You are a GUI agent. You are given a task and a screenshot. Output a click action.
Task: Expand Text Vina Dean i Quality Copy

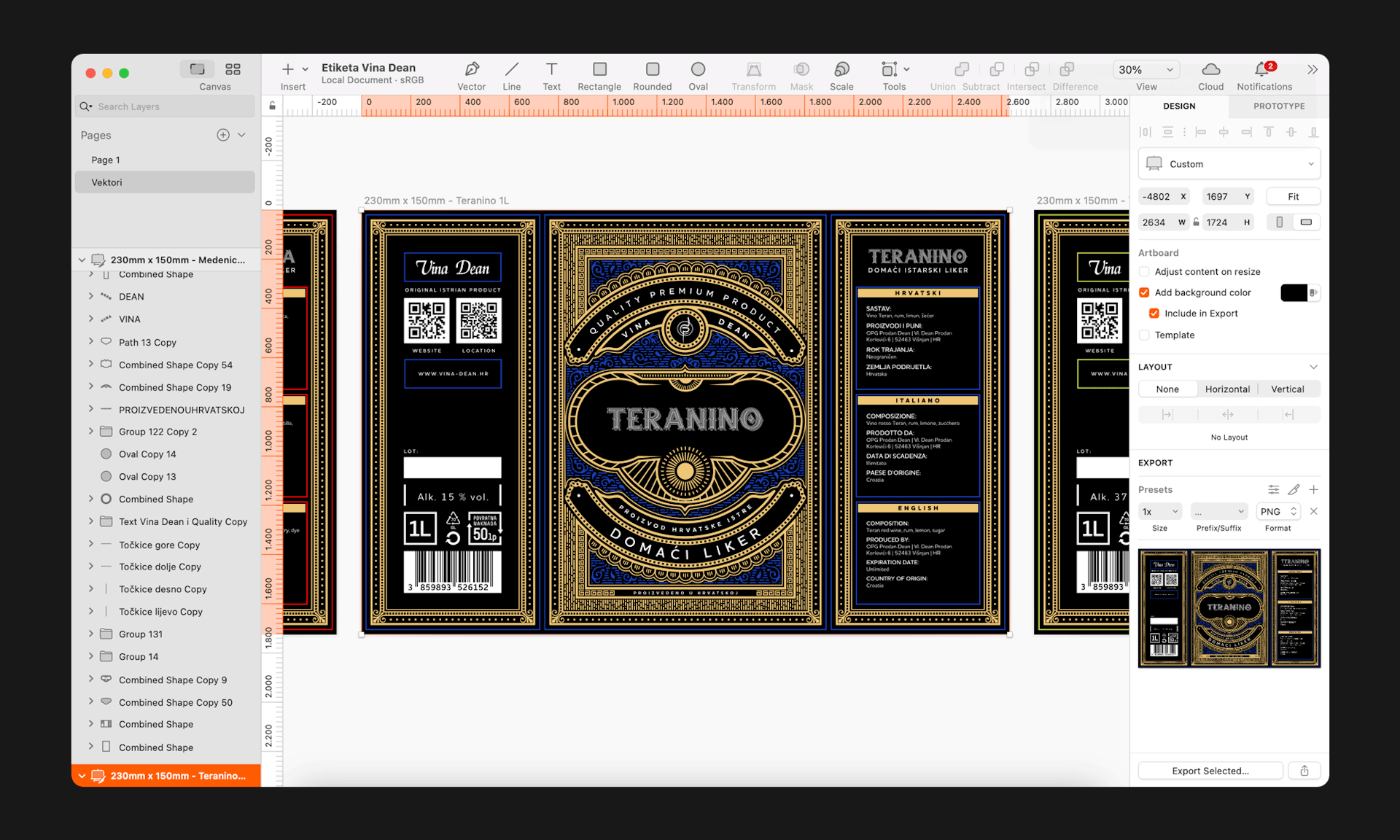(x=89, y=522)
